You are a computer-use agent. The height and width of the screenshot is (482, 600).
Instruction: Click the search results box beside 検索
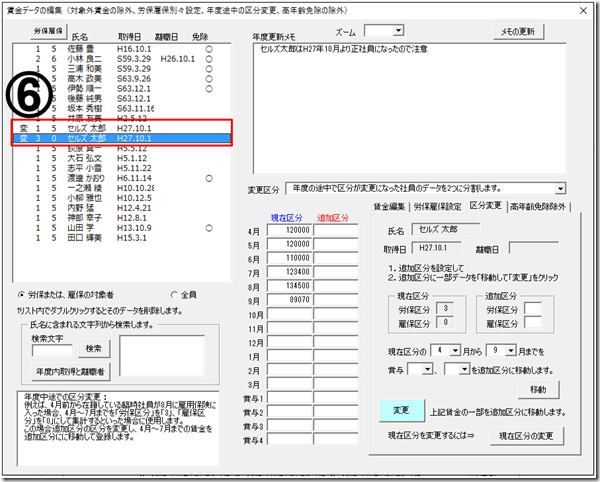(x=162, y=356)
